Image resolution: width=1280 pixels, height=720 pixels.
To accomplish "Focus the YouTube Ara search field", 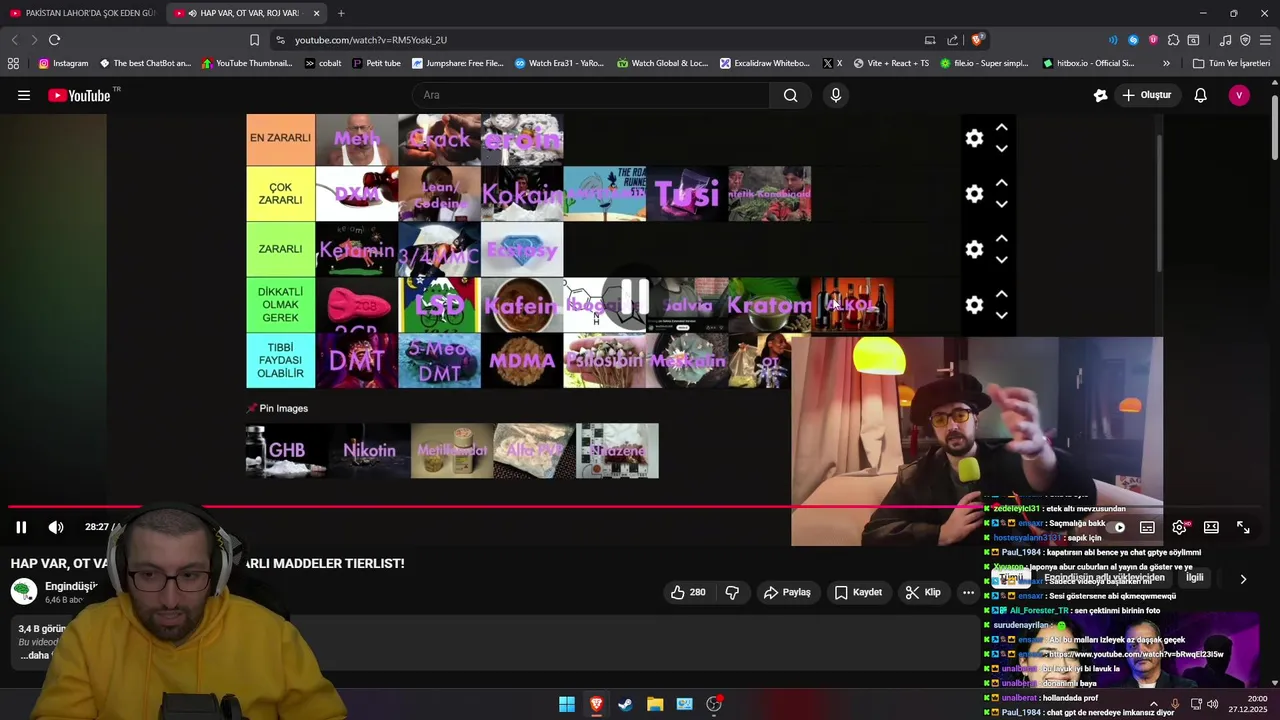I will click(590, 95).
